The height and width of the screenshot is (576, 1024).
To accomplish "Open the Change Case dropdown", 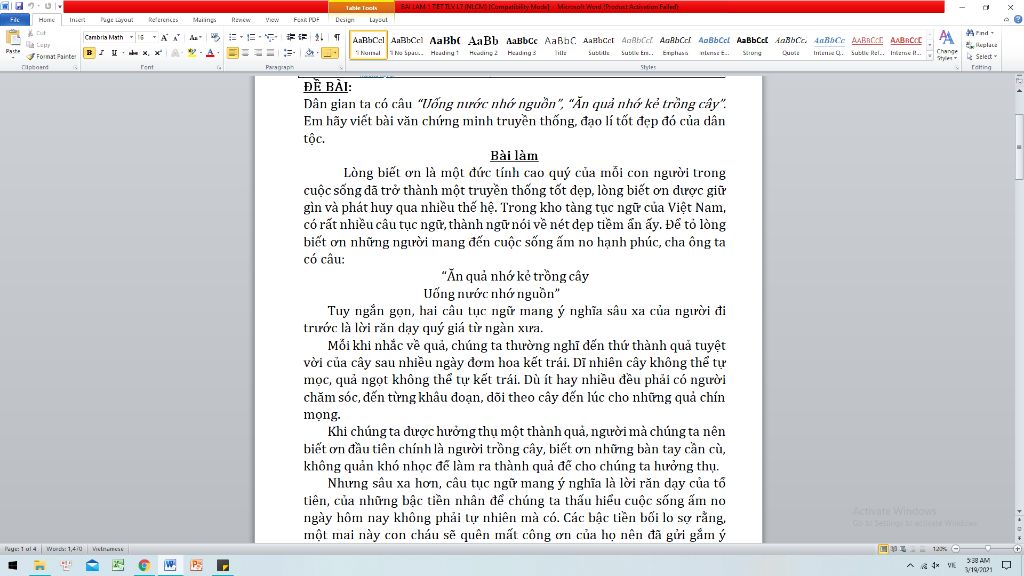I will pos(195,38).
